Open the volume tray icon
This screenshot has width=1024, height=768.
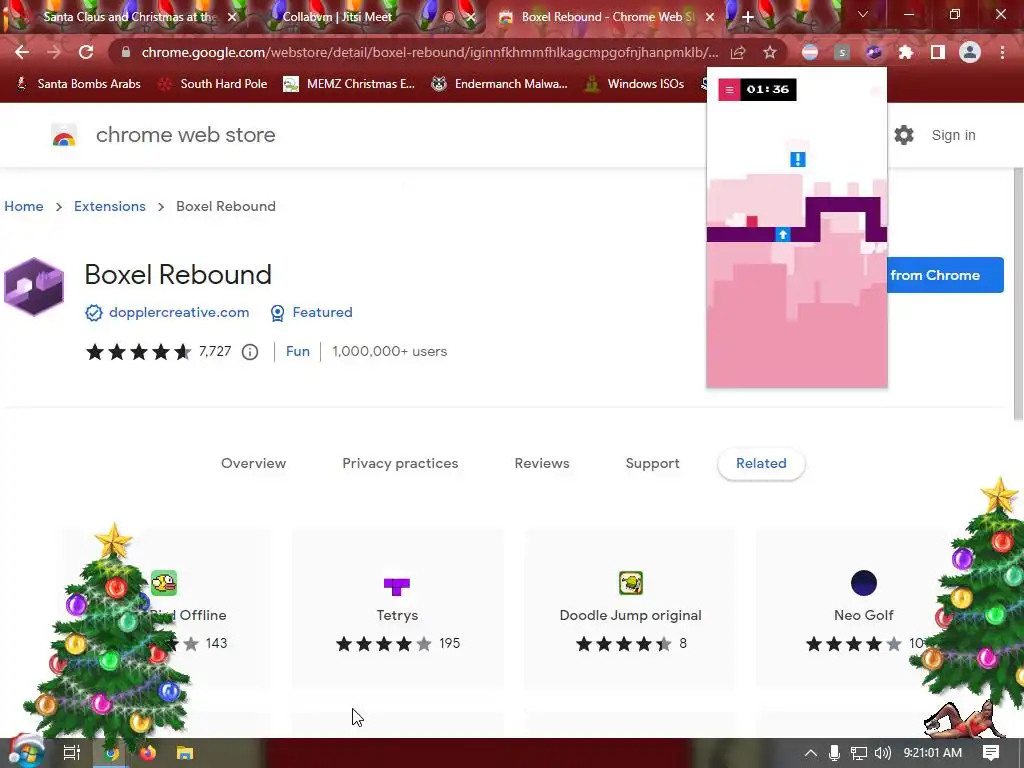click(x=883, y=753)
